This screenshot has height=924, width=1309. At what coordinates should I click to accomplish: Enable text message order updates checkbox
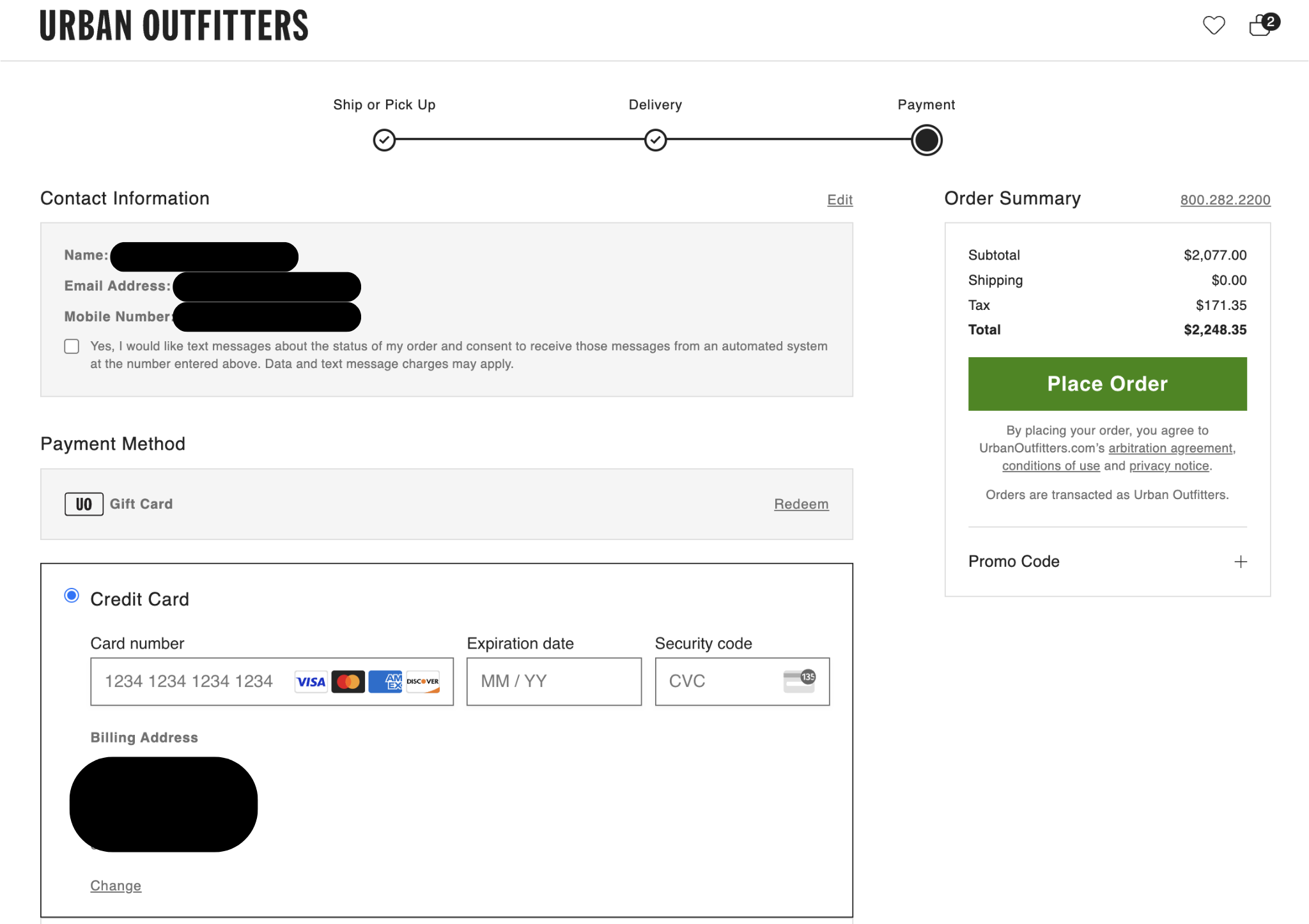[72, 346]
